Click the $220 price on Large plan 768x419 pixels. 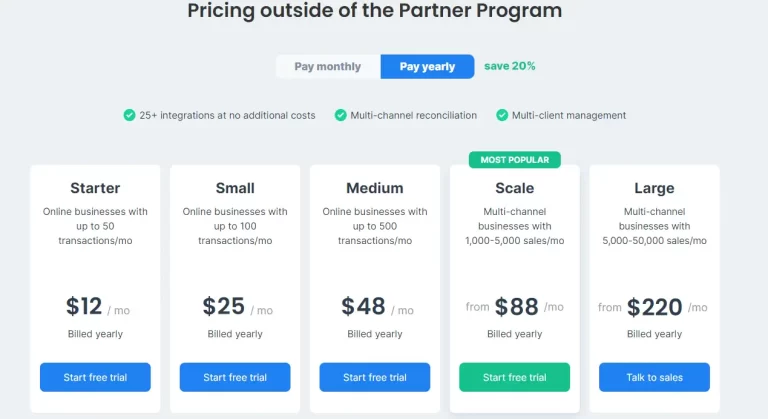click(654, 308)
